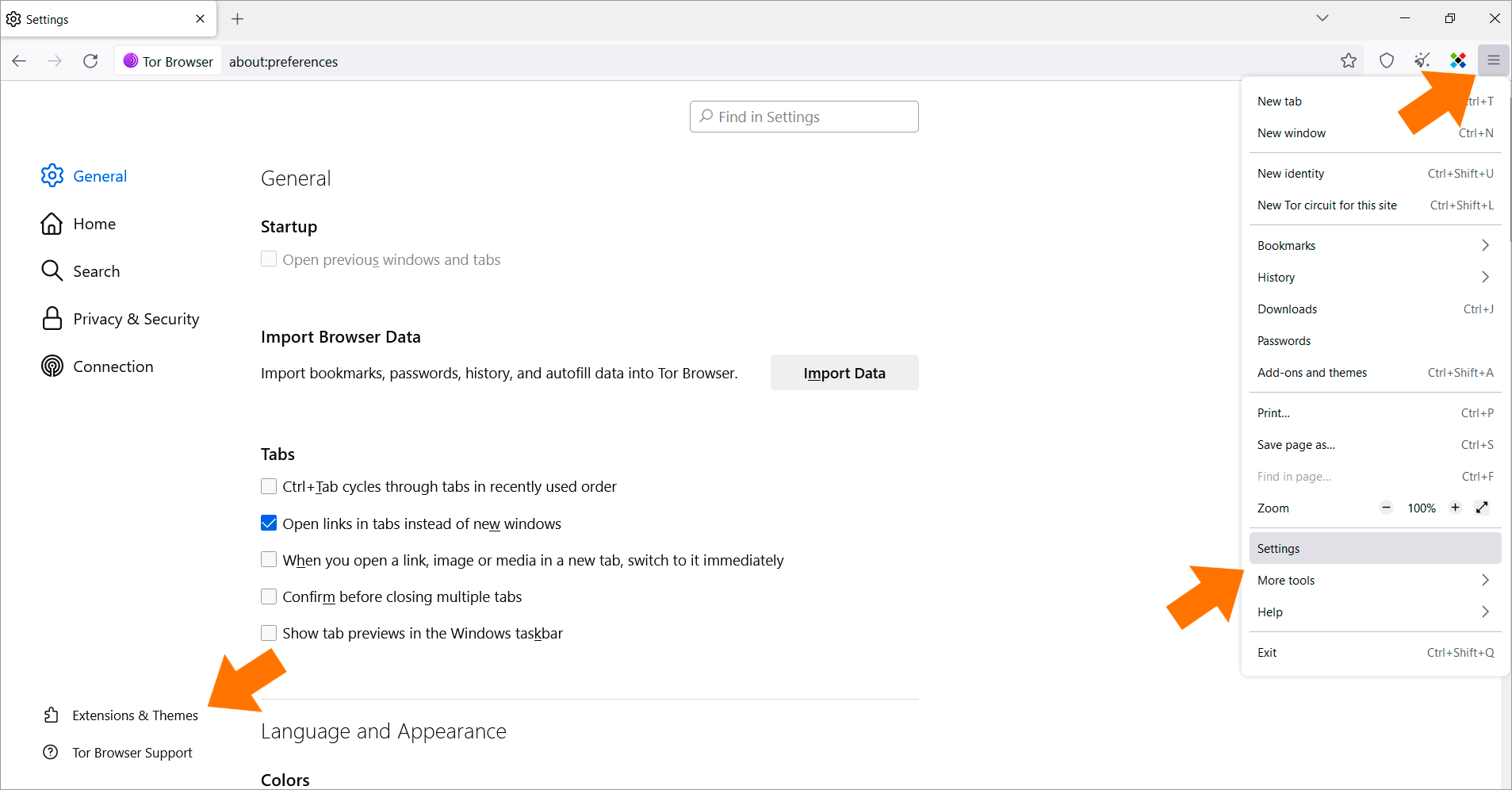Image resolution: width=1512 pixels, height=790 pixels.
Task: Check switch to new tab immediately option
Action: click(269, 560)
